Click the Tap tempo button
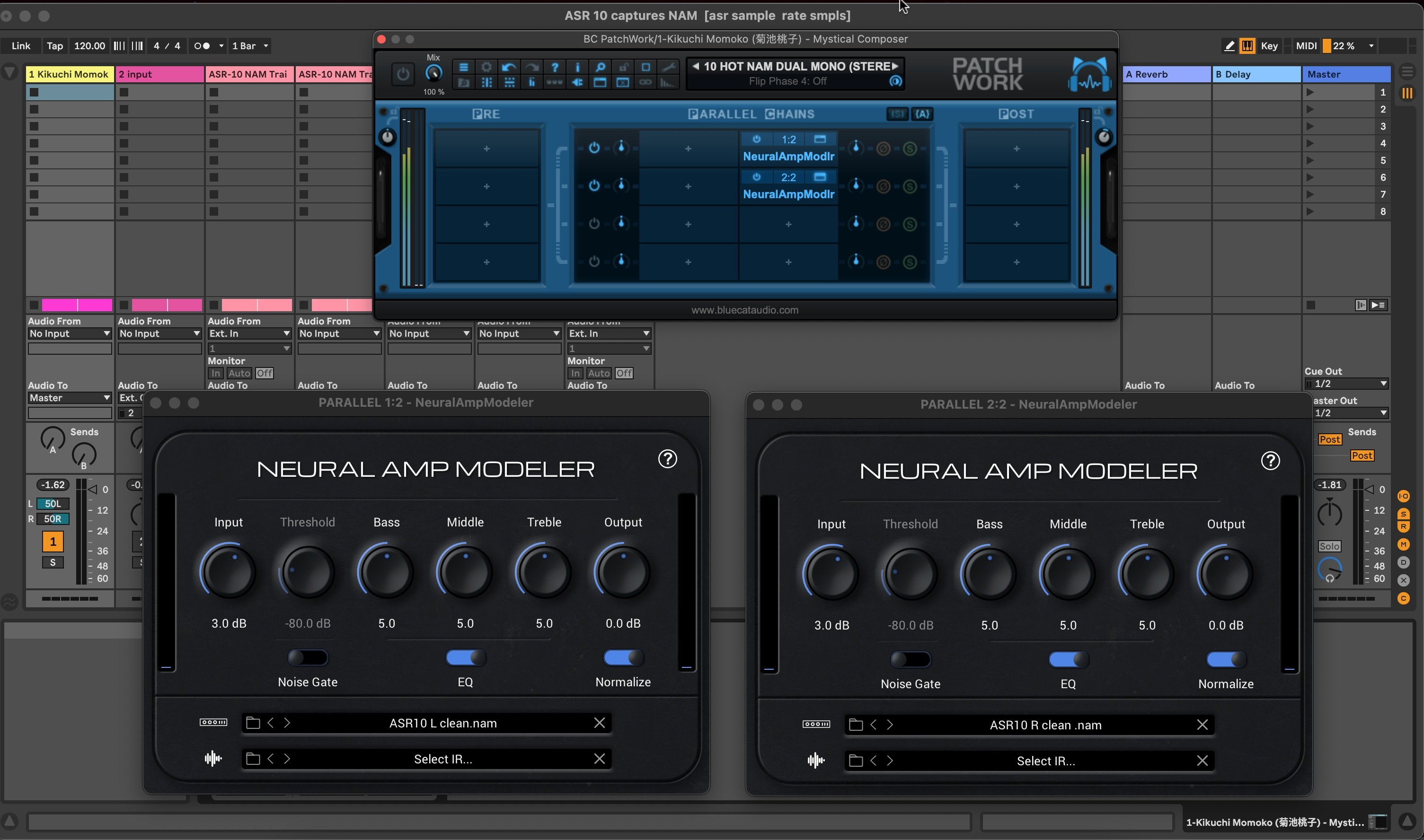This screenshot has width=1424, height=840. point(54,46)
